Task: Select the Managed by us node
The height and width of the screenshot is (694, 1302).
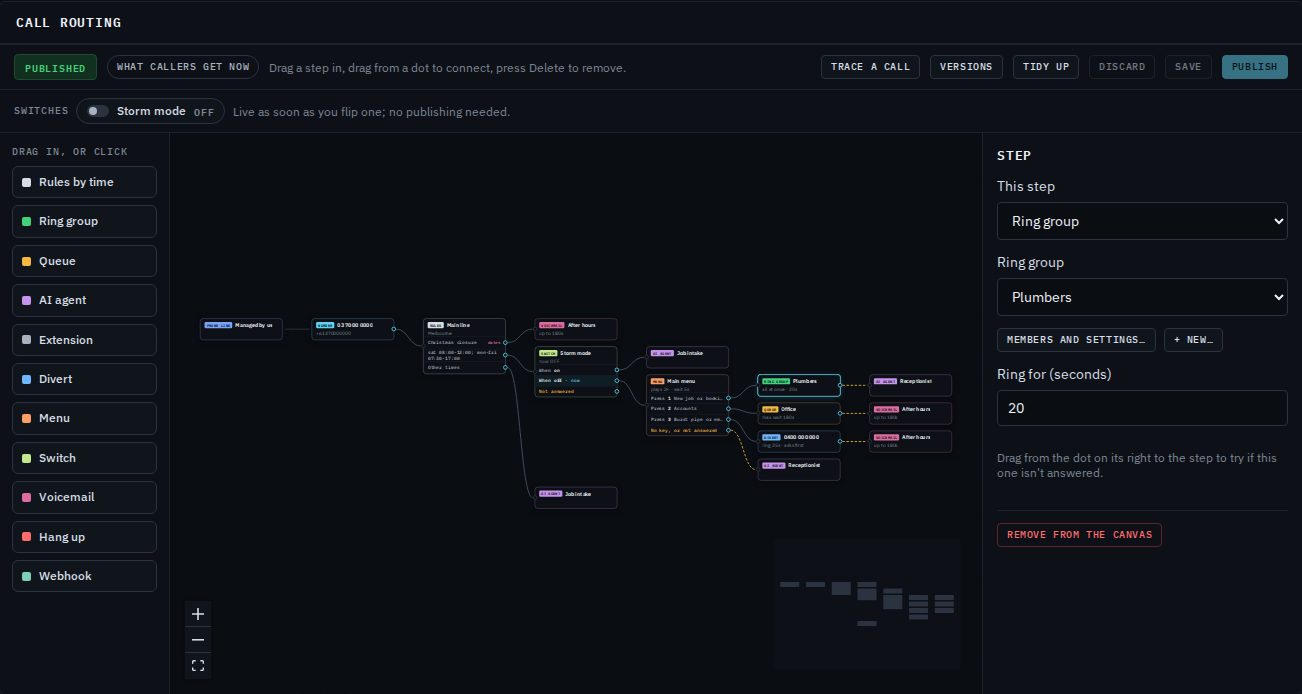Action: point(241,329)
